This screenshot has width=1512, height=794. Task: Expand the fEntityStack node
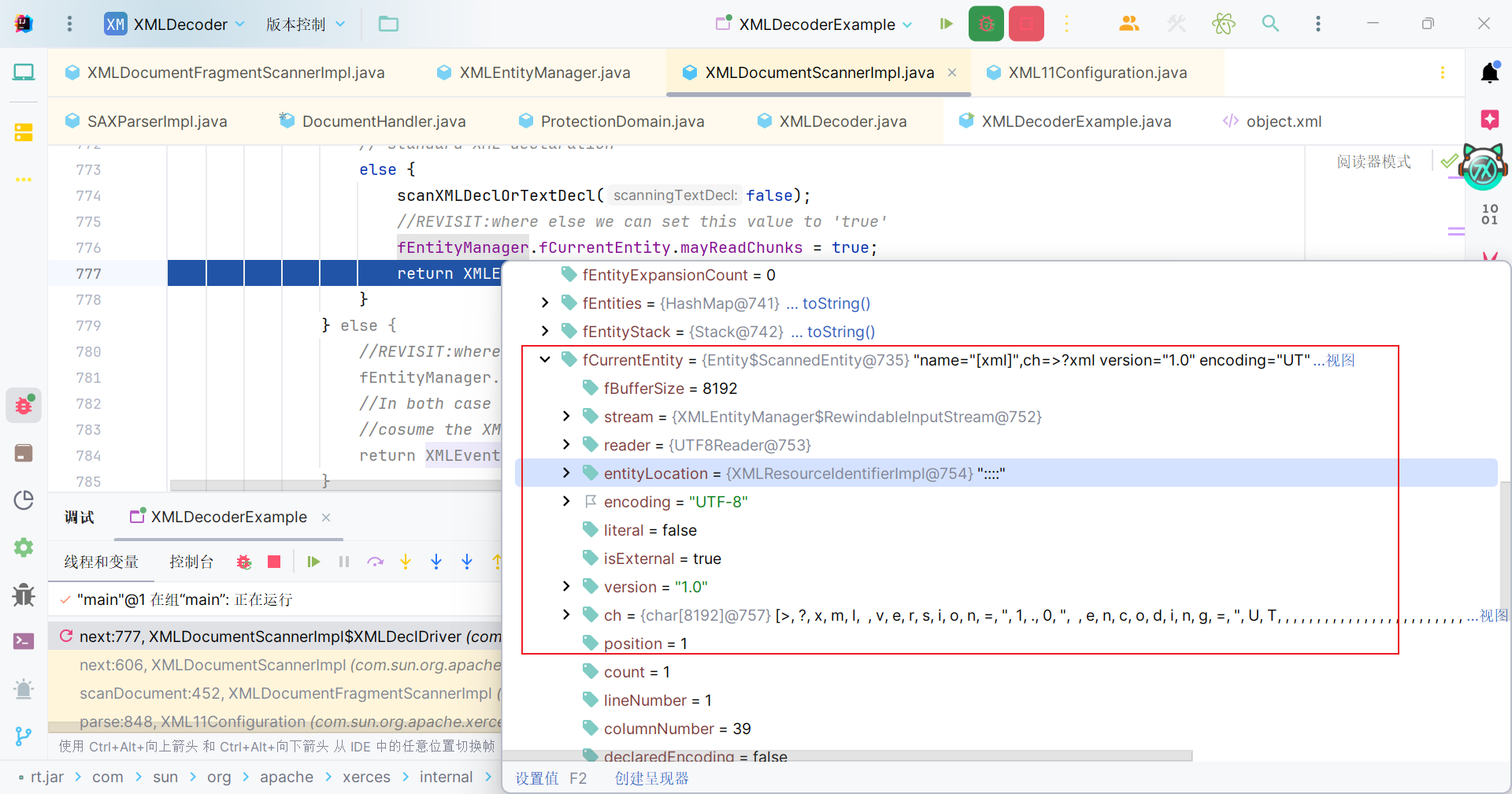pos(545,331)
